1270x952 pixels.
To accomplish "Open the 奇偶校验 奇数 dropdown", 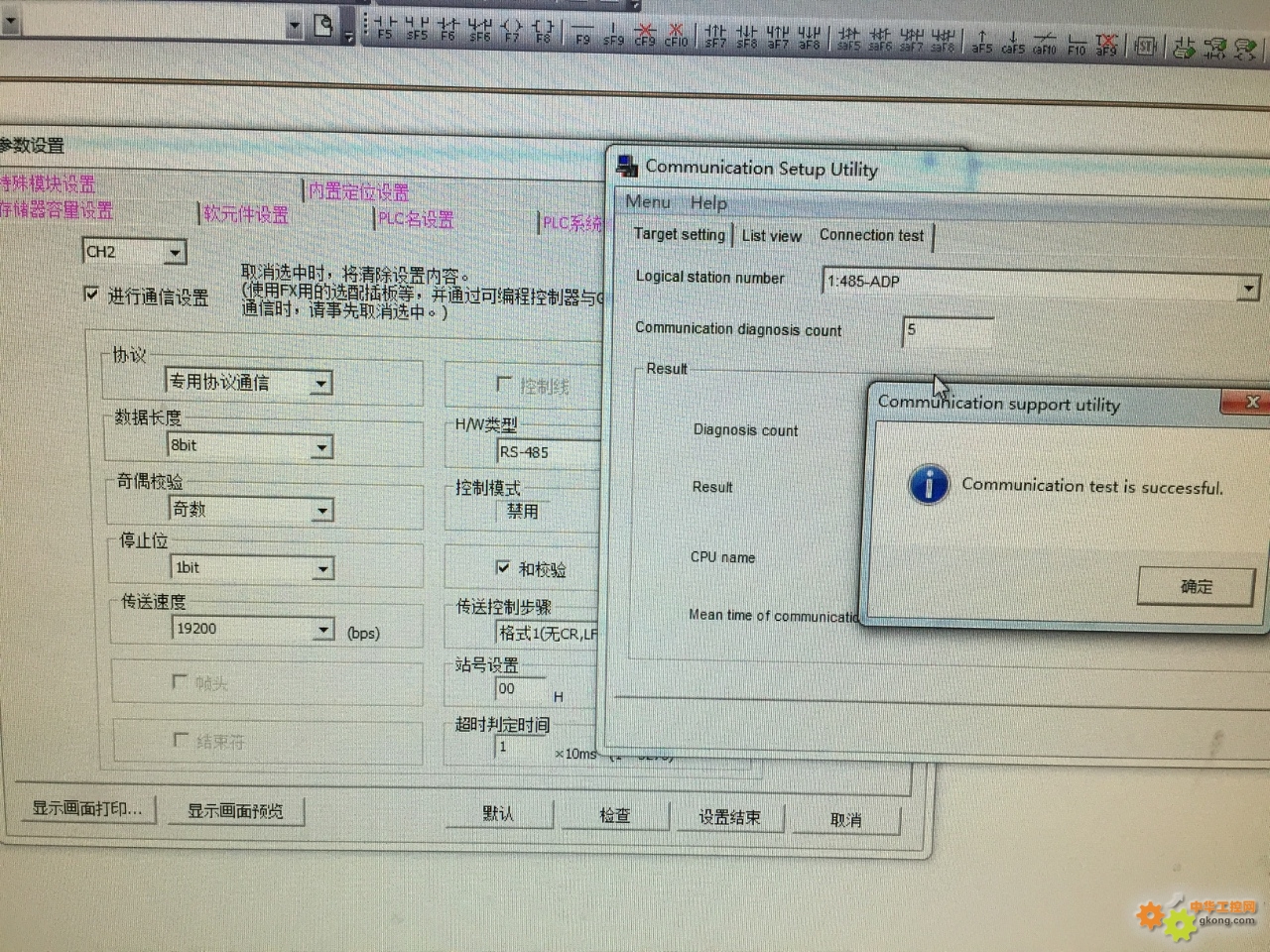I will (x=322, y=510).
